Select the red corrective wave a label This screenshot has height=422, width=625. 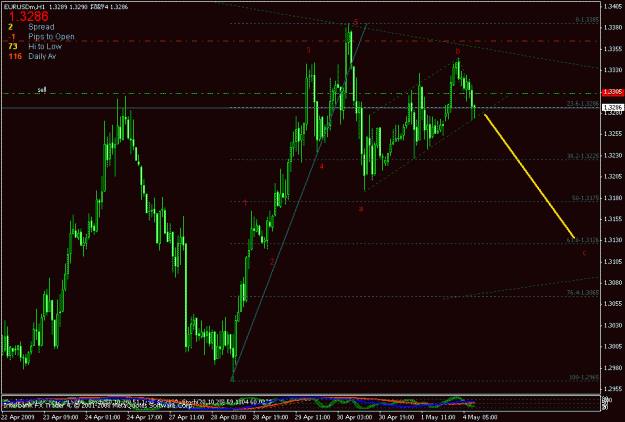361,208
